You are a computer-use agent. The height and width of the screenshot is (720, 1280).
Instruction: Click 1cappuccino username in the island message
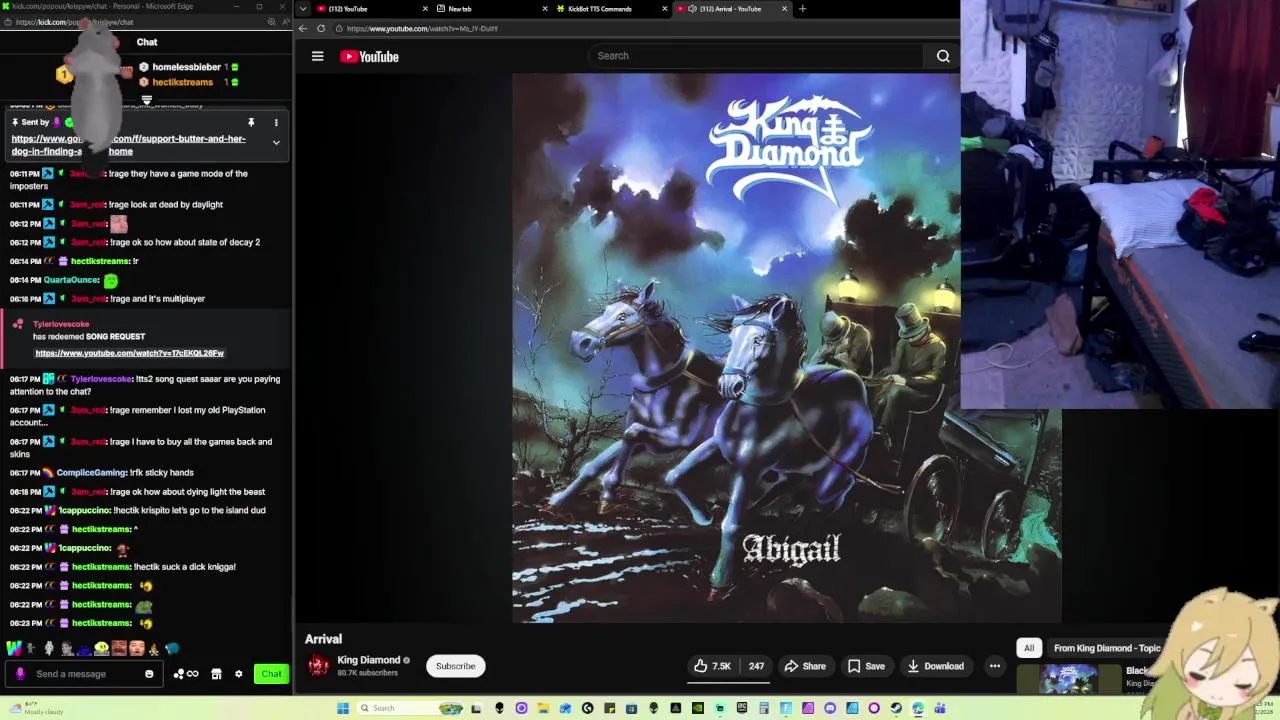(x=84, y=510)
